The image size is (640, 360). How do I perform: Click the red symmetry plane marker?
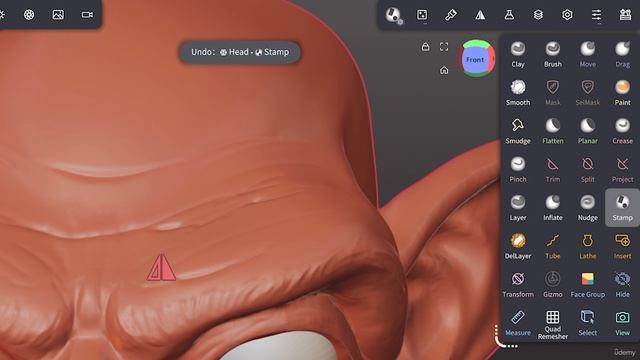click(161, 268)
